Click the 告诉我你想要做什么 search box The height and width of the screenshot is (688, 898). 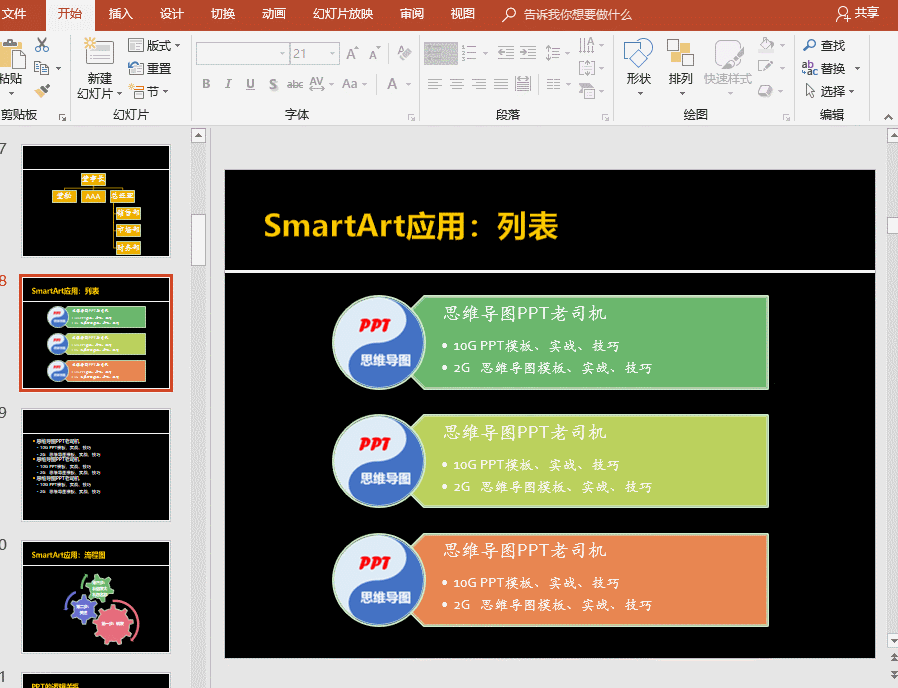coord(567,14)
